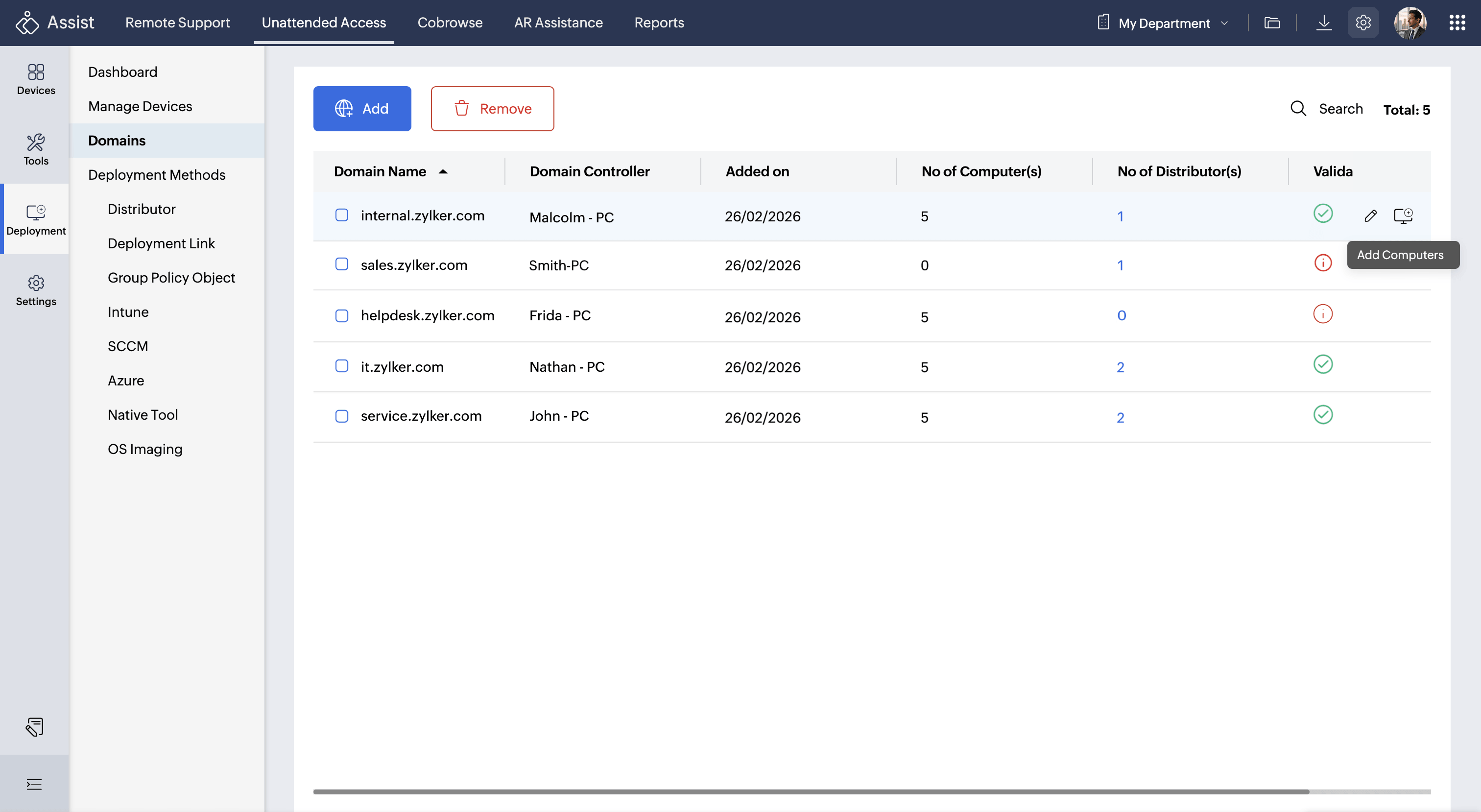Click the horizontal scrollbar at table bottom
This screenshot has height=812, width=1481.
(811, 792)
